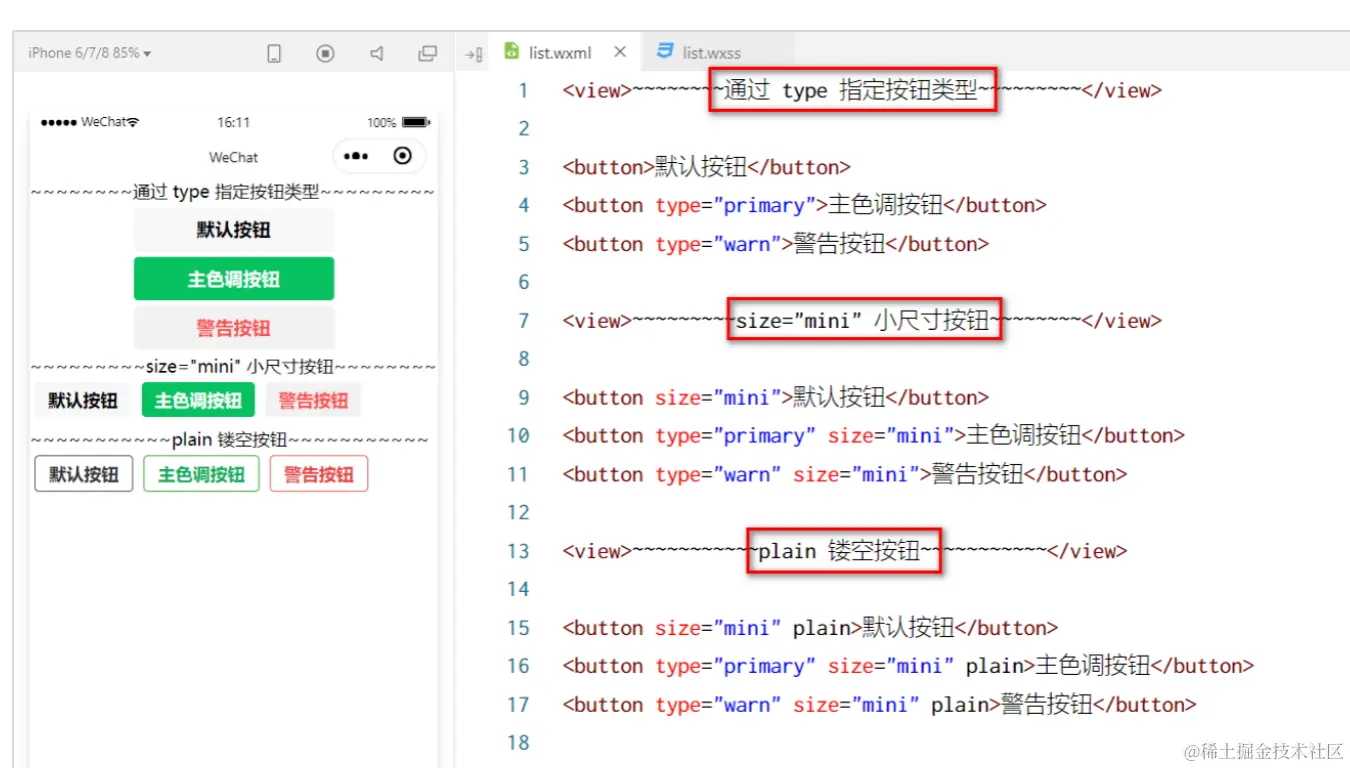The image size is (1350, 768).
Task: Click code line 15 plain default button
Action: click(810, 628)
